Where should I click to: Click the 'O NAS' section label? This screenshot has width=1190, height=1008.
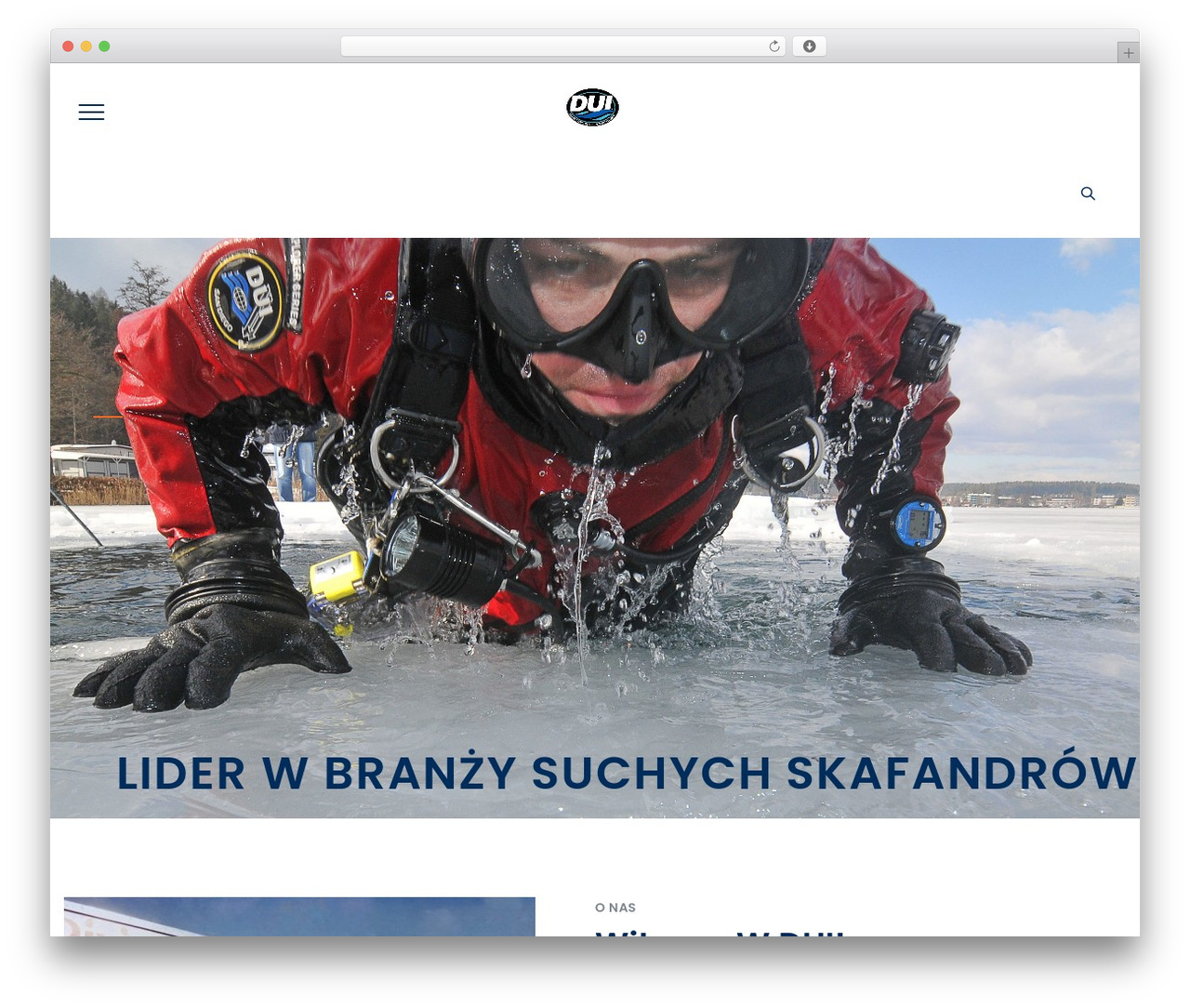pyautogui.click(x=615, y=908)
